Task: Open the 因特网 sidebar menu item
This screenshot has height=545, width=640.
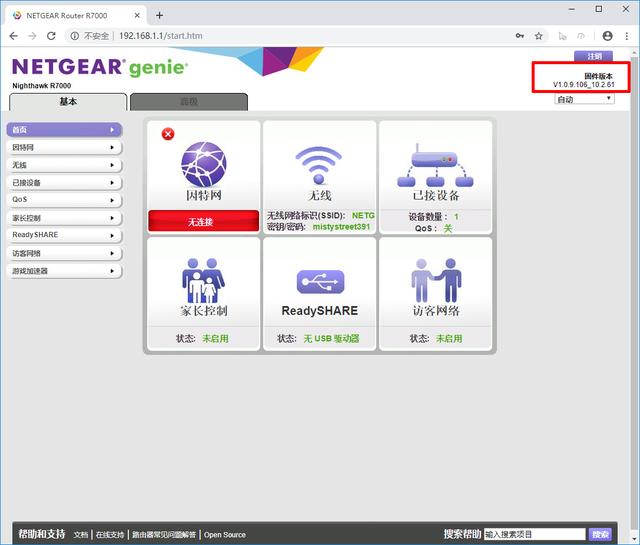Action: coord(64,147)
